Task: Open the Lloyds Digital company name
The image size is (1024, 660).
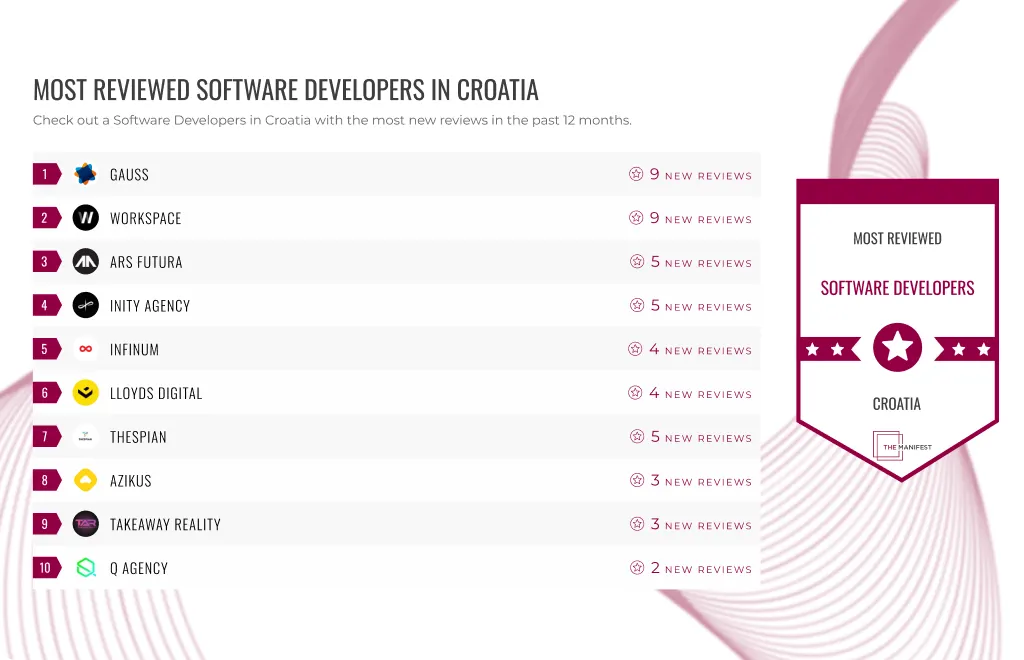Action: [x=156, y=394]
